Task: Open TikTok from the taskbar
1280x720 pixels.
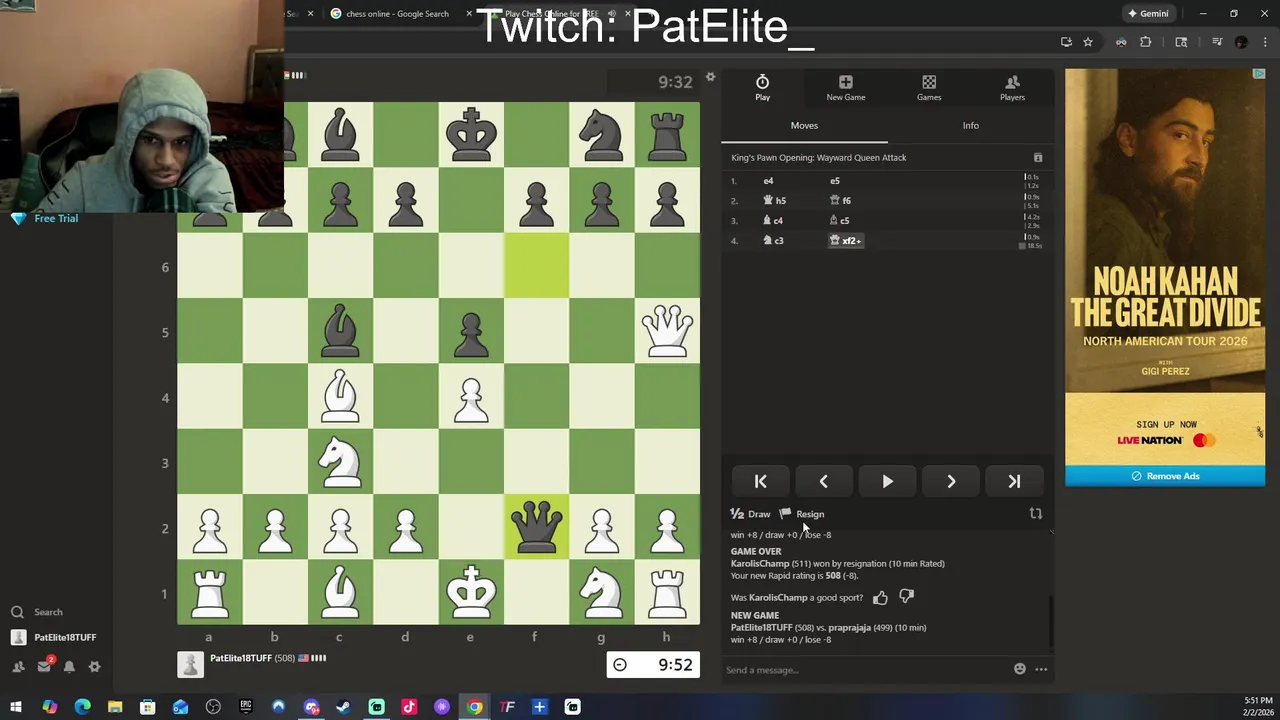Action: click(409, 707)
